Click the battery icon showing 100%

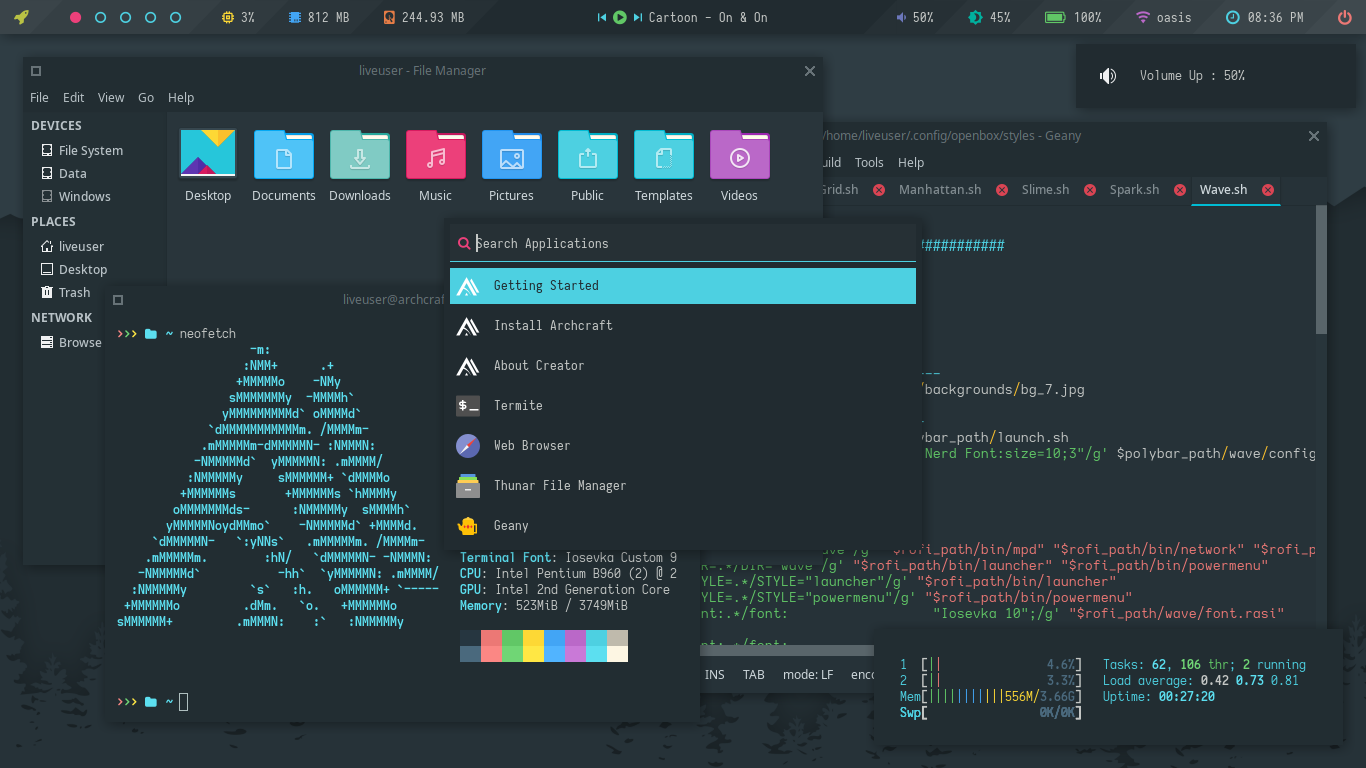click(1054, 18)
